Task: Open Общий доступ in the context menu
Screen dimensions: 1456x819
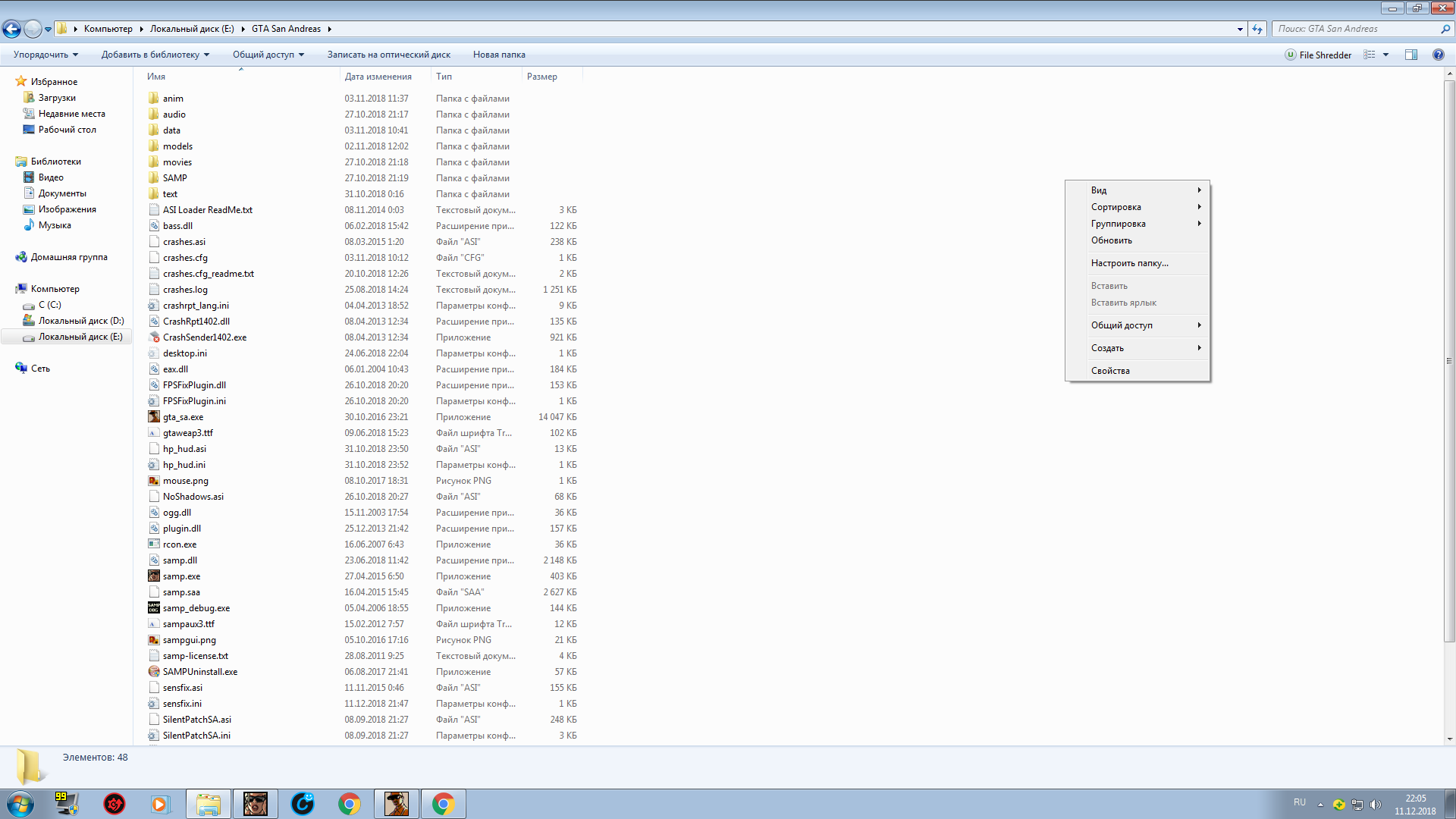Action: 1137,325
